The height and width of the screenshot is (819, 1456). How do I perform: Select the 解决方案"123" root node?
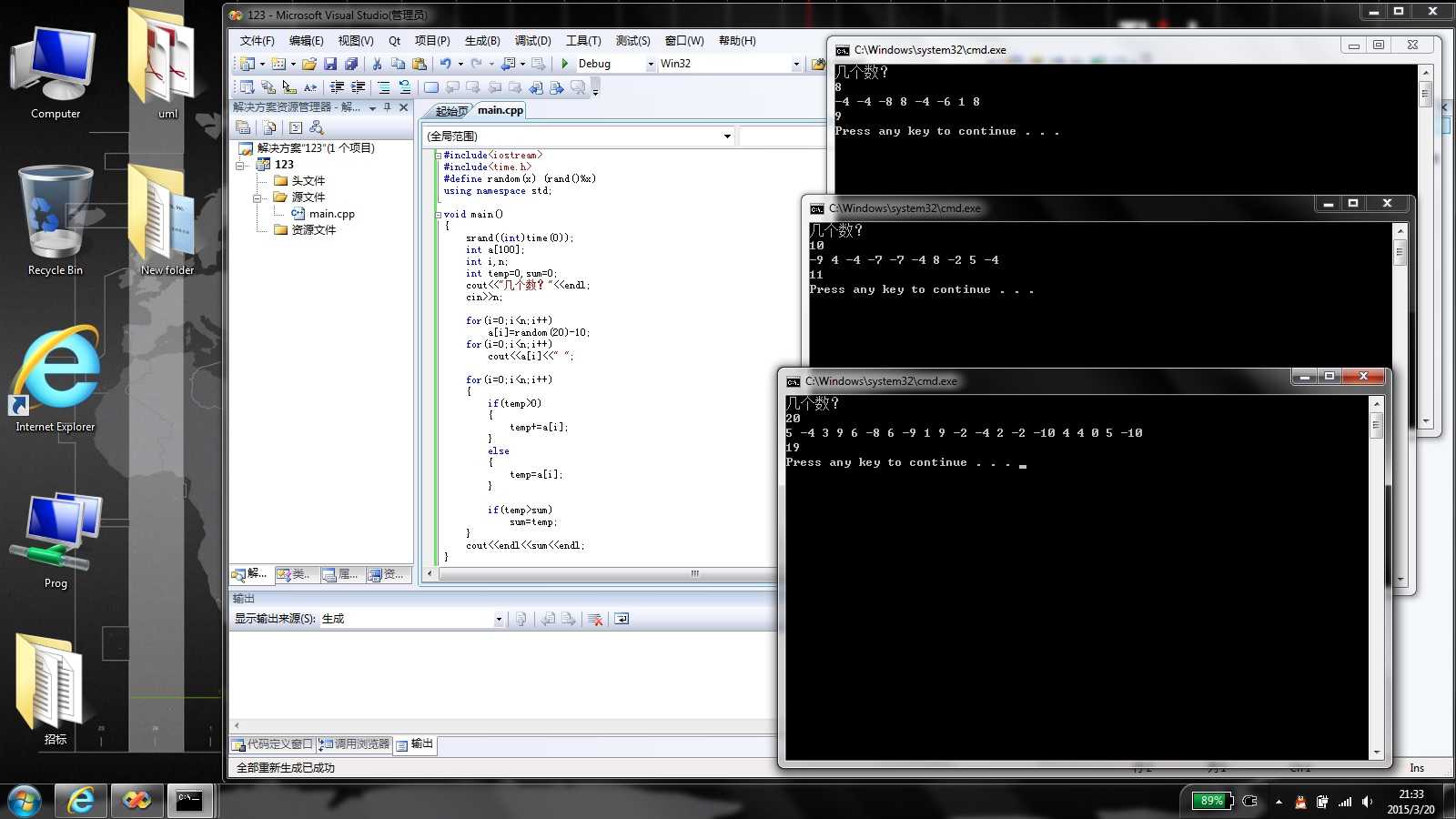(307, 148)
